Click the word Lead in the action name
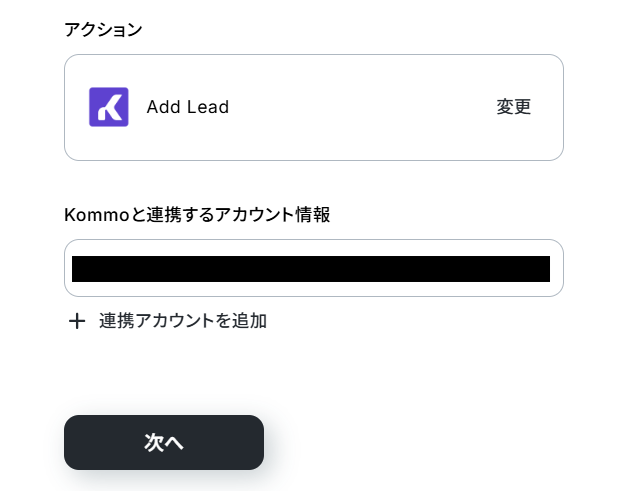This screenshot has height=491, width=641. (208, 107)
